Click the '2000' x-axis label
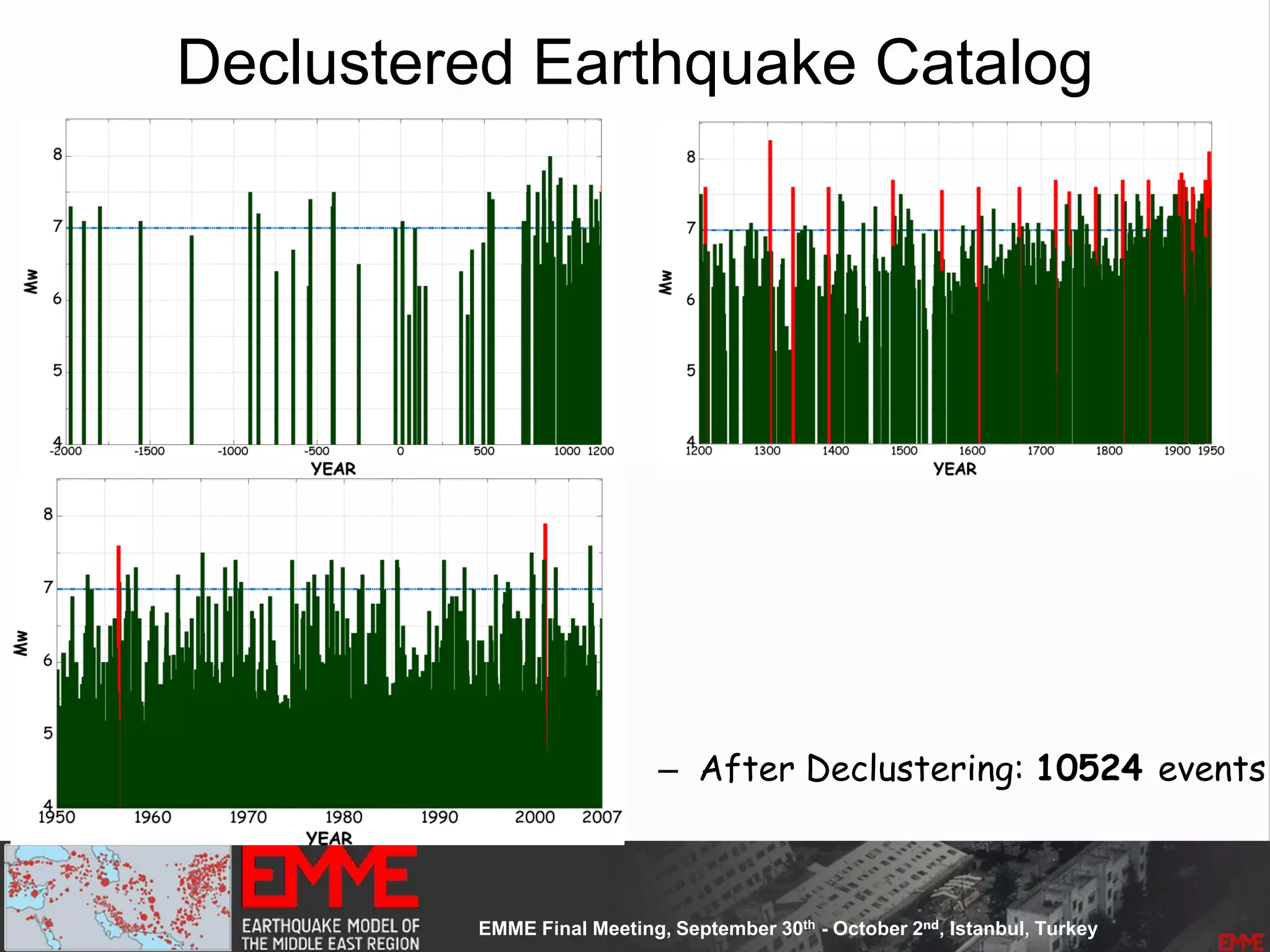Screen dimensions: 1270x952 coord(535,817)
